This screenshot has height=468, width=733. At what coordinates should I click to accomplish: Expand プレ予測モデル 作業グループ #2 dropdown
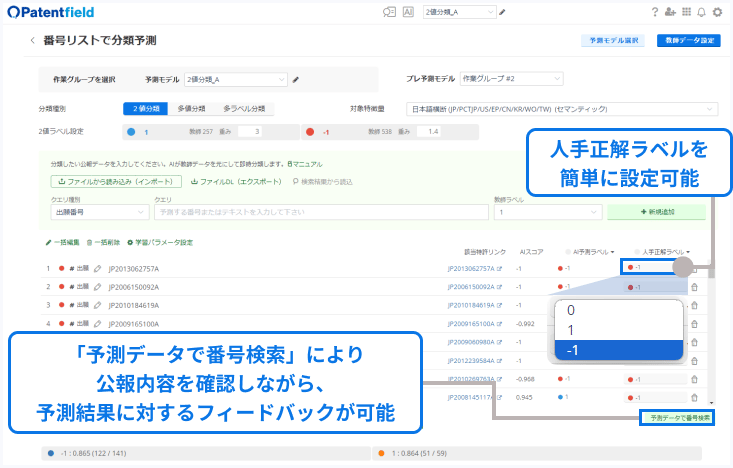pyautogui.click(x=511, y=79)
